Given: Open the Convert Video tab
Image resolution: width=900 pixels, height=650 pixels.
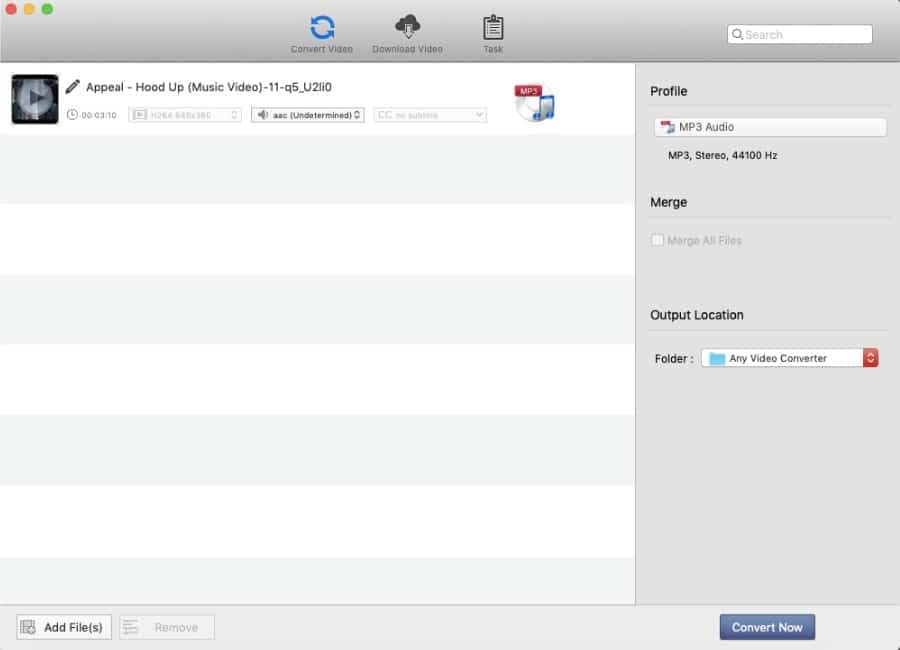Looking at the screenshot, I should [321, 34].
